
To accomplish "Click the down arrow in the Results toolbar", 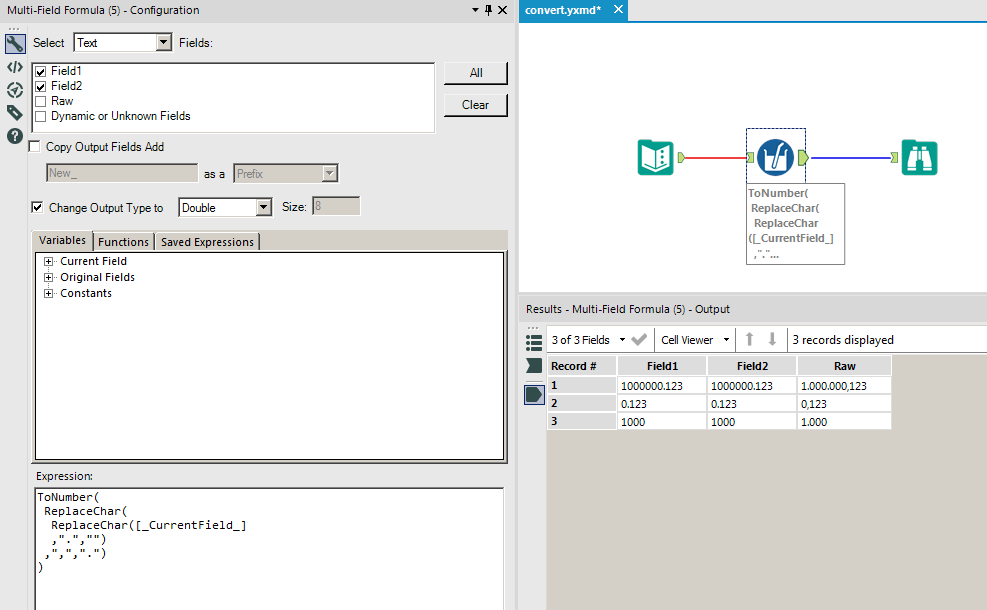I will tap(768, 339).
